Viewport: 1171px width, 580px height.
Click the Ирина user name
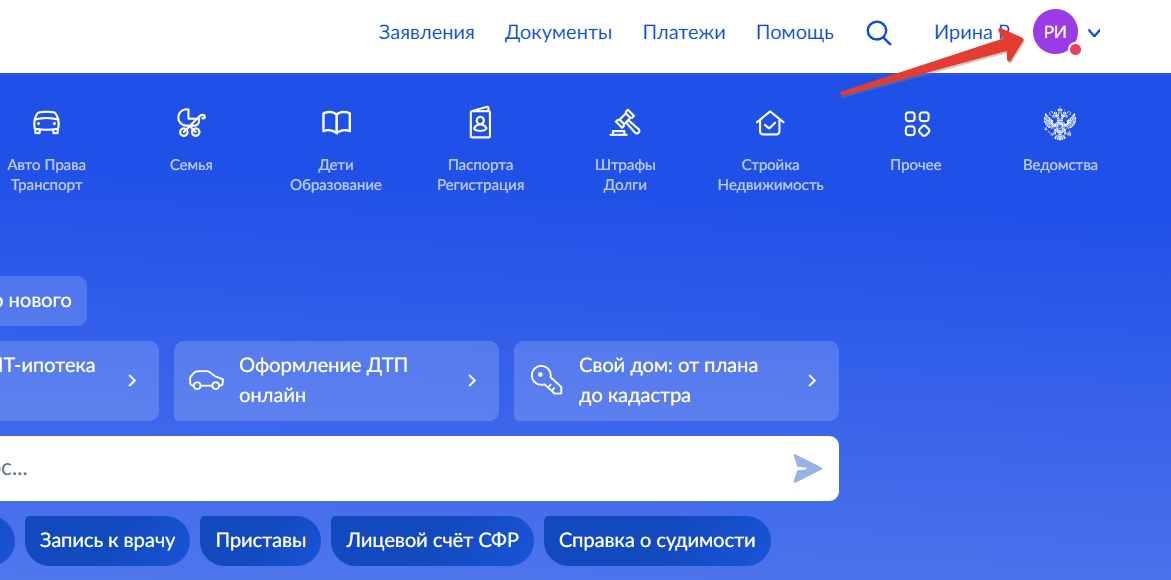972,33
